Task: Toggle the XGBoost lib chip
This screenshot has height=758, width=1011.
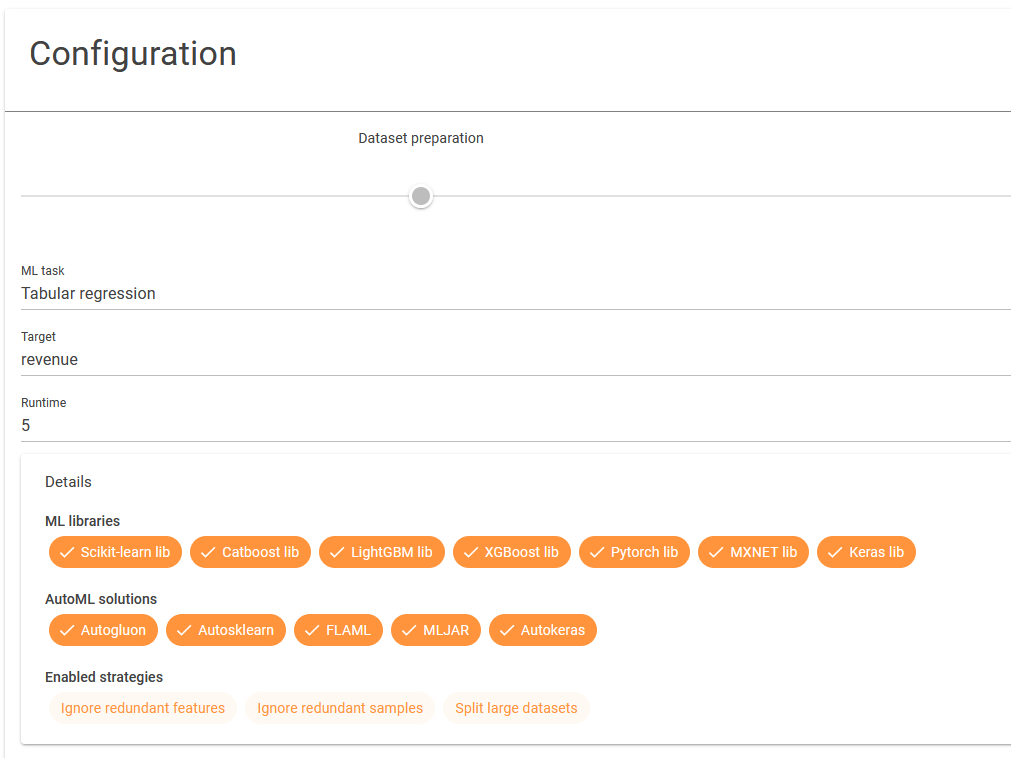Action: pos(512,552)
